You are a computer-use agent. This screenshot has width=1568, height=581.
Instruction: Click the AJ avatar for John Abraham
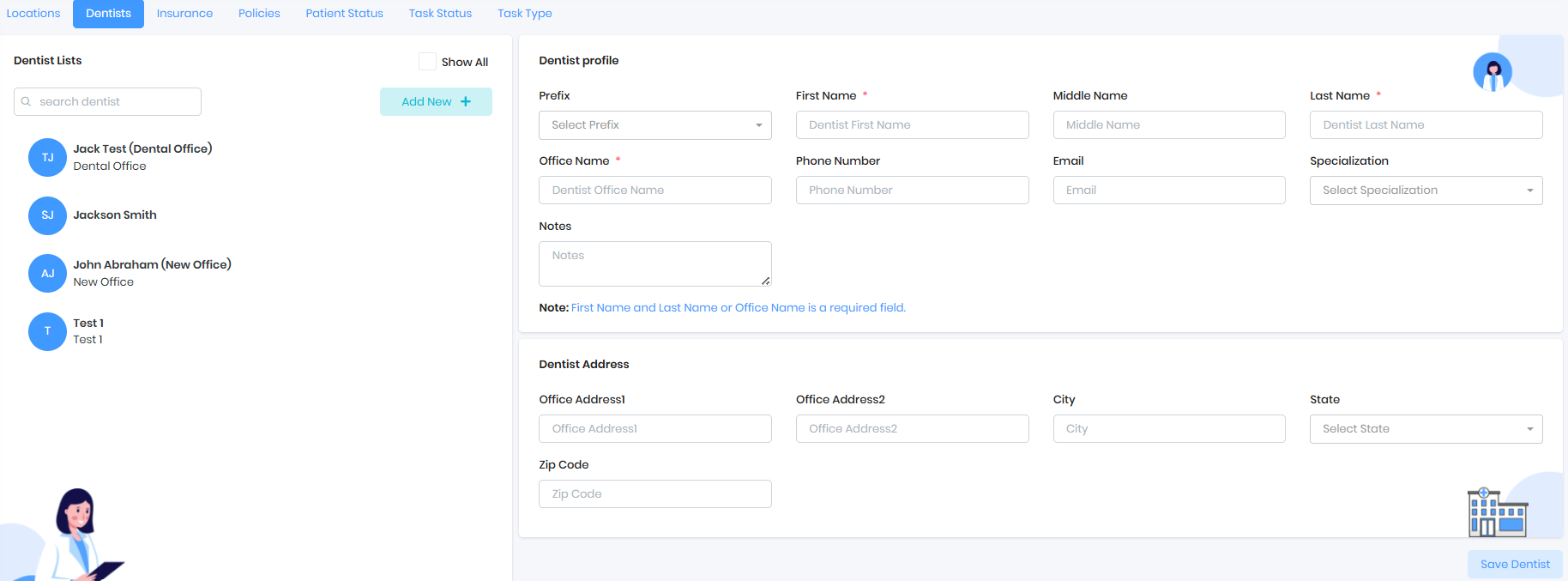[47, 273]
